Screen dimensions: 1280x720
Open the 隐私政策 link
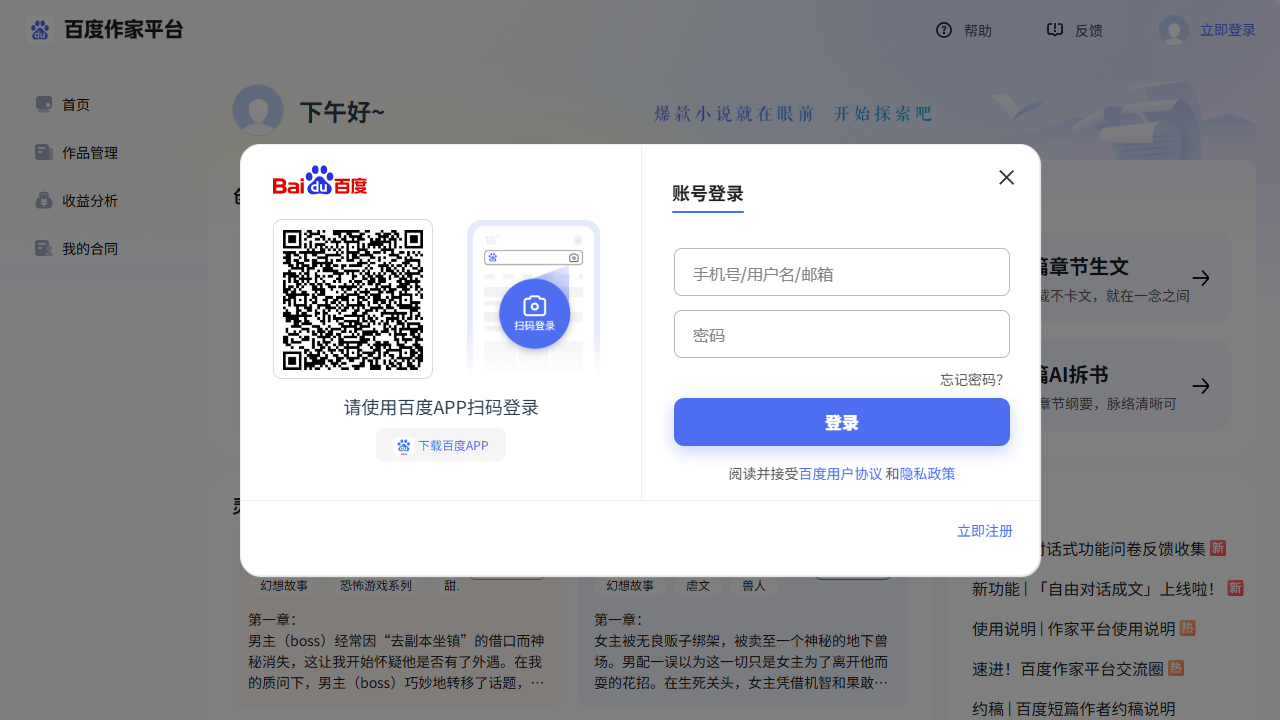pyautogui.click(x=927, y=474)
